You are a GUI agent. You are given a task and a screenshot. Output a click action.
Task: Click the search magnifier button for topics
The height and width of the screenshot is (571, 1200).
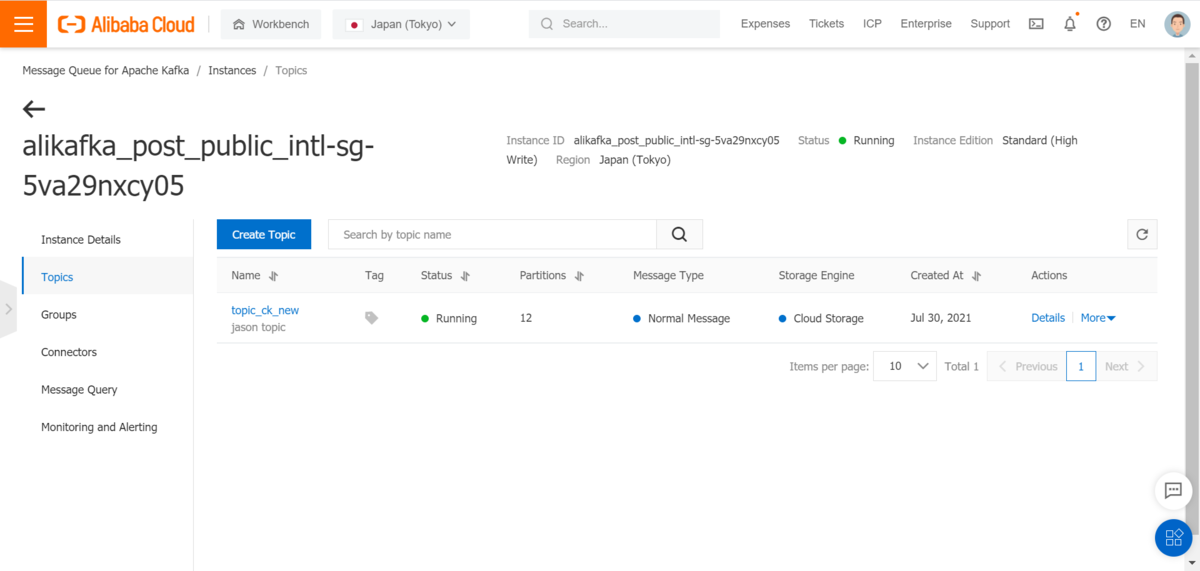[x=680, y=235]
